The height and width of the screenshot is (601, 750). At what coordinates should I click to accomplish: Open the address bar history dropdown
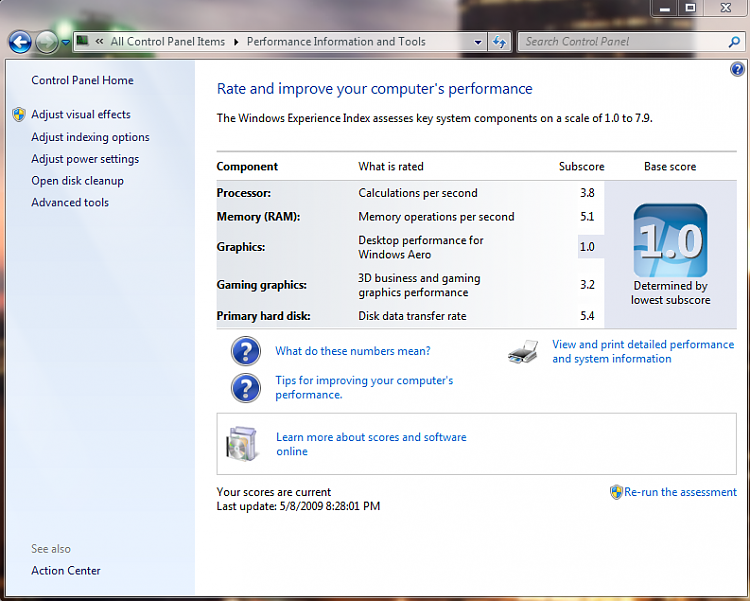pyautogui.click(x=477, y=42)
